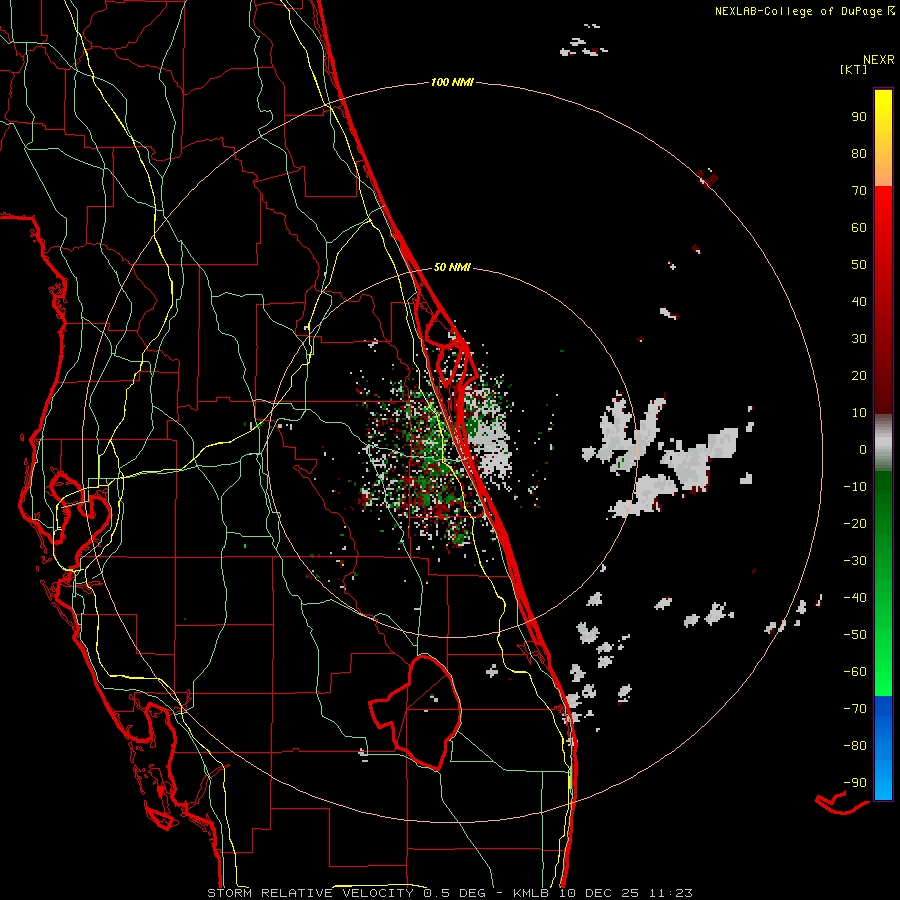
Task: Select the 60 value on the velocity scale
Action: [x=859, y=228]
